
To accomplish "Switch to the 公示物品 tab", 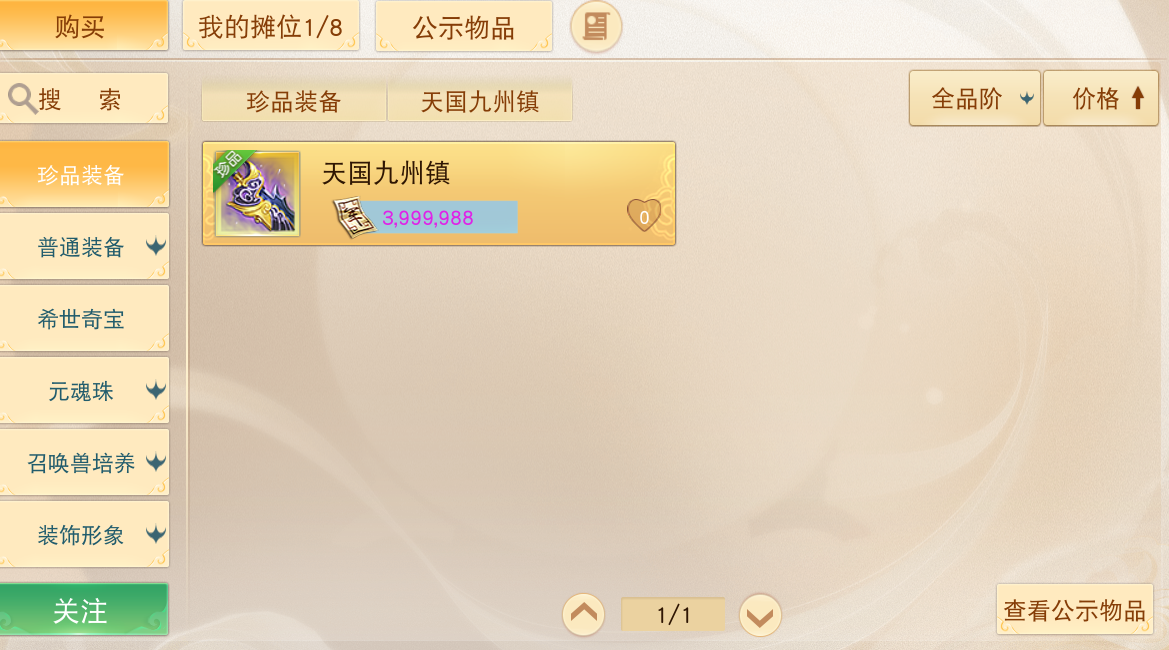I will pyautogui.click(x=464, y=27).
